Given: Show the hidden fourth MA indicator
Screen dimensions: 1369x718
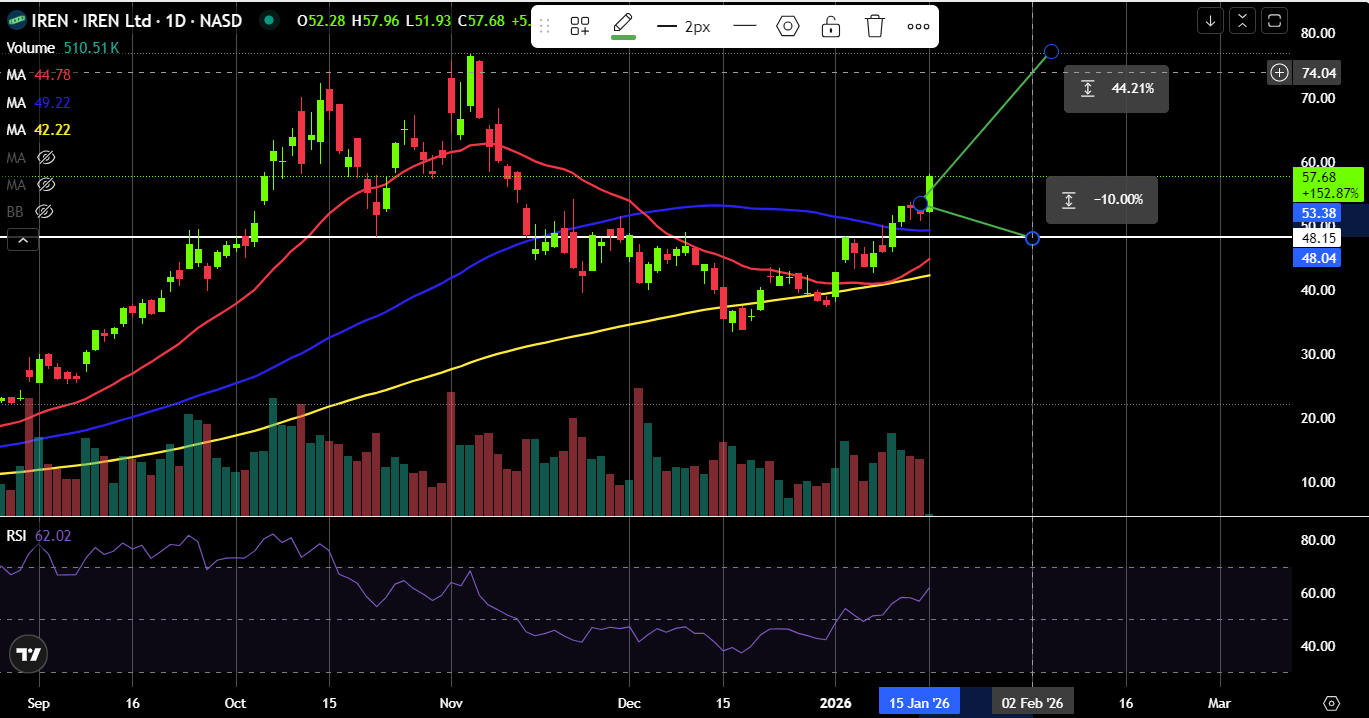Looking at the screenshot, I should tap(45, 158).
